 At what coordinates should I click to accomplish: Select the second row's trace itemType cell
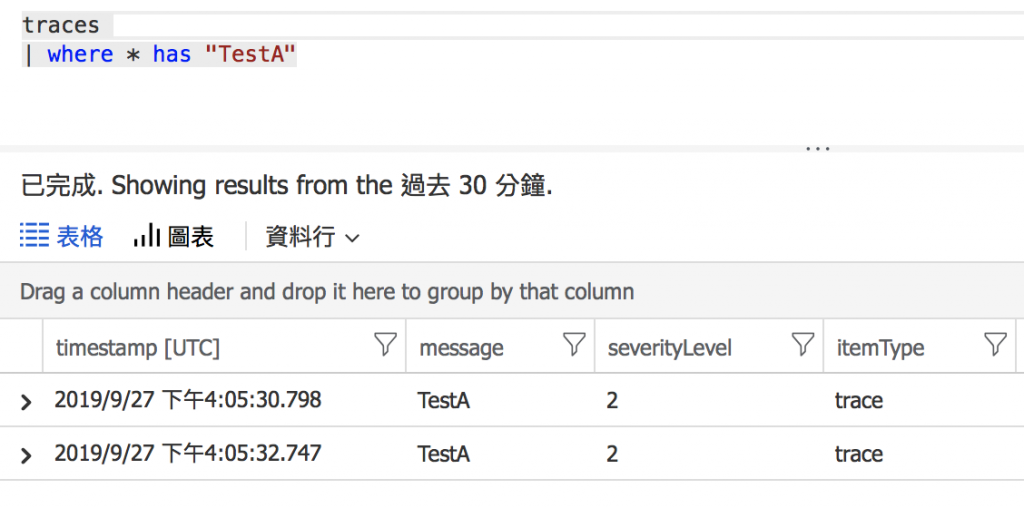859,454
